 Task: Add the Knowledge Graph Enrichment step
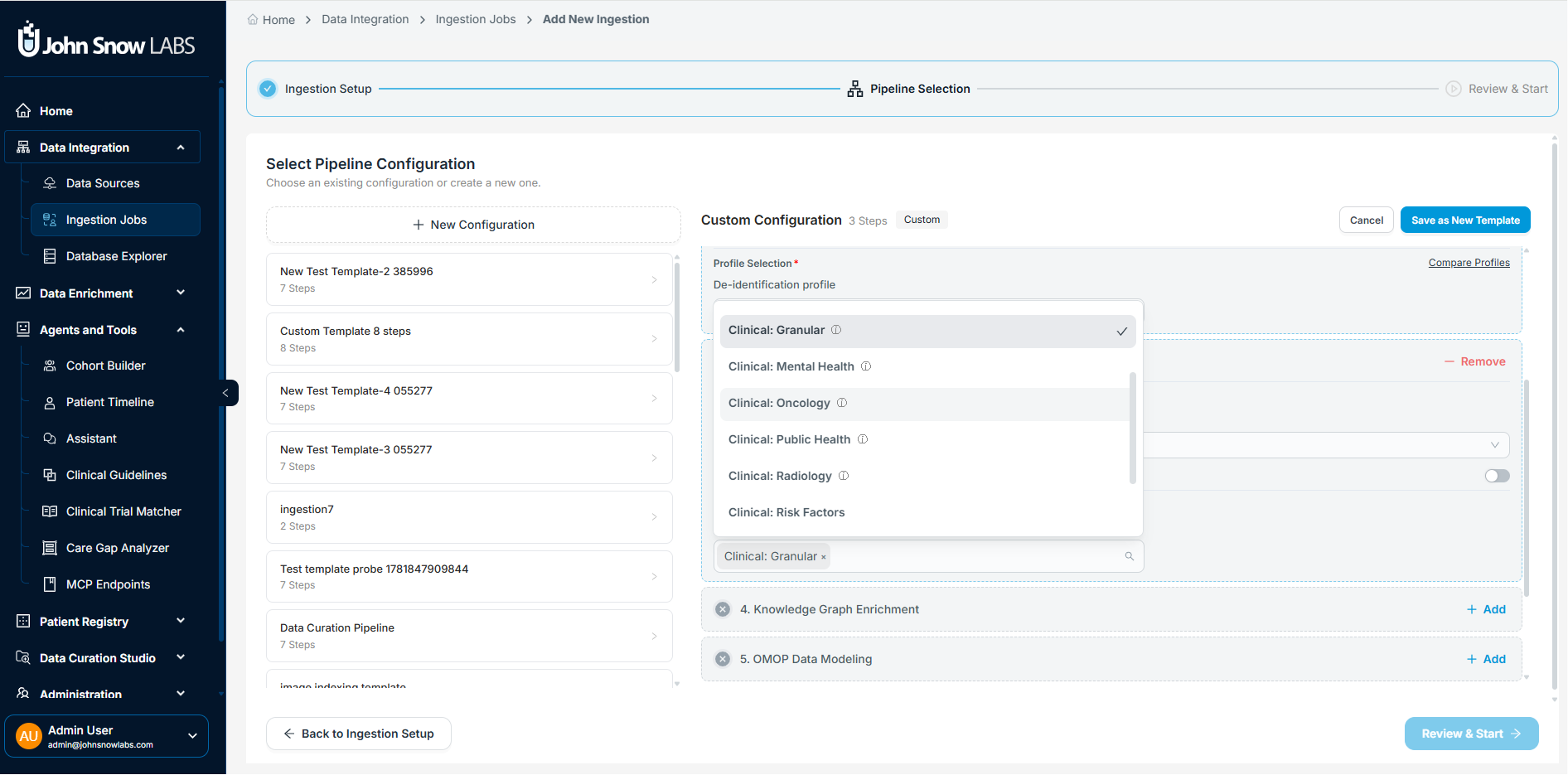click(x=1486, y=609)
